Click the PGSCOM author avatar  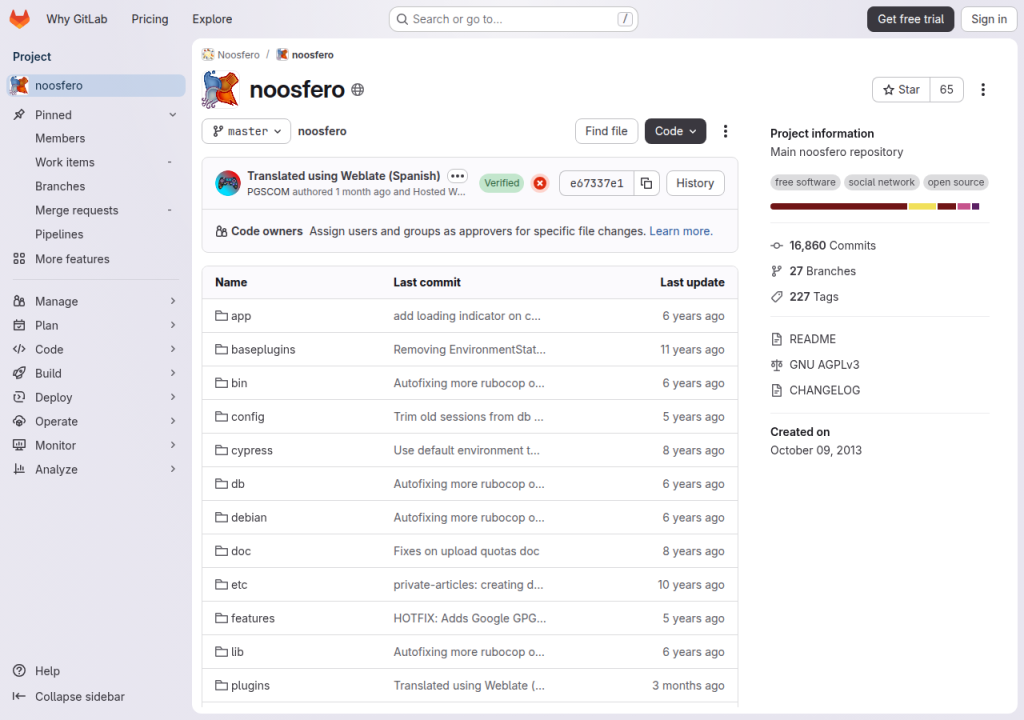(x=228, y=184)
